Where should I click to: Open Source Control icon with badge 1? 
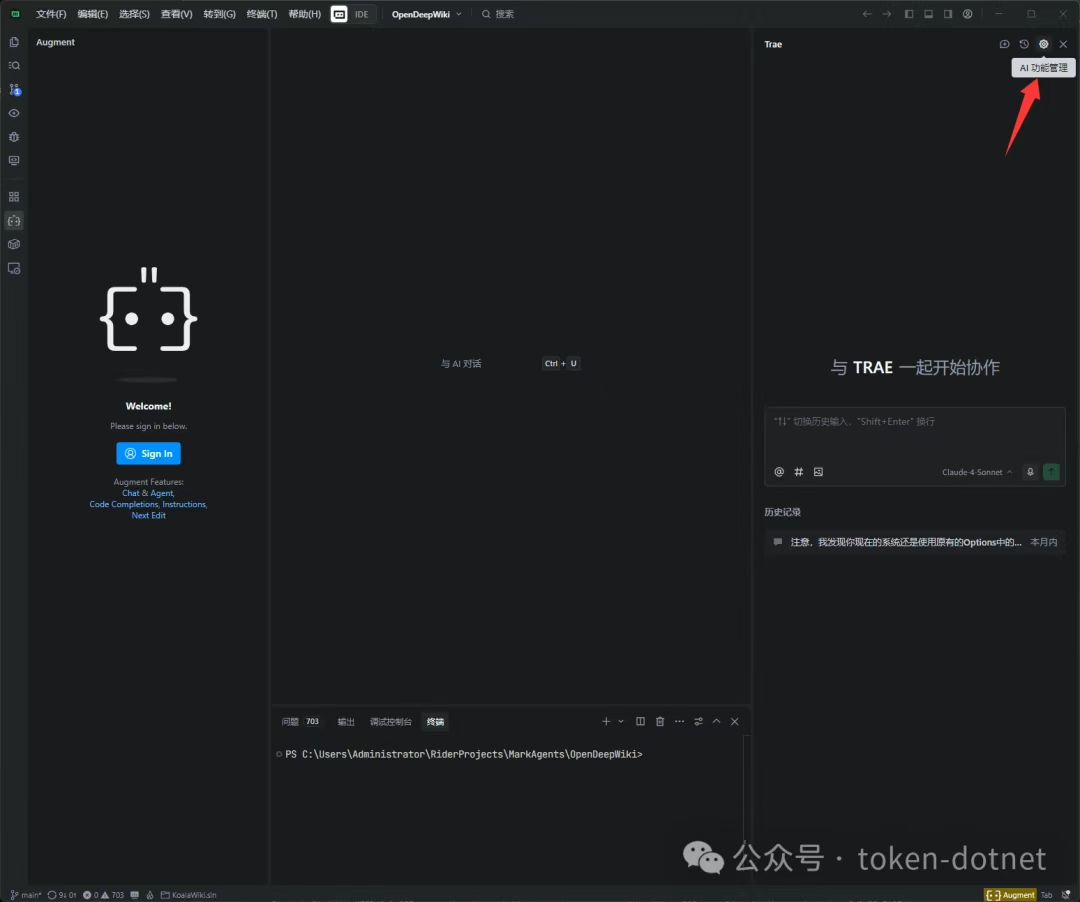coord(14,90)
